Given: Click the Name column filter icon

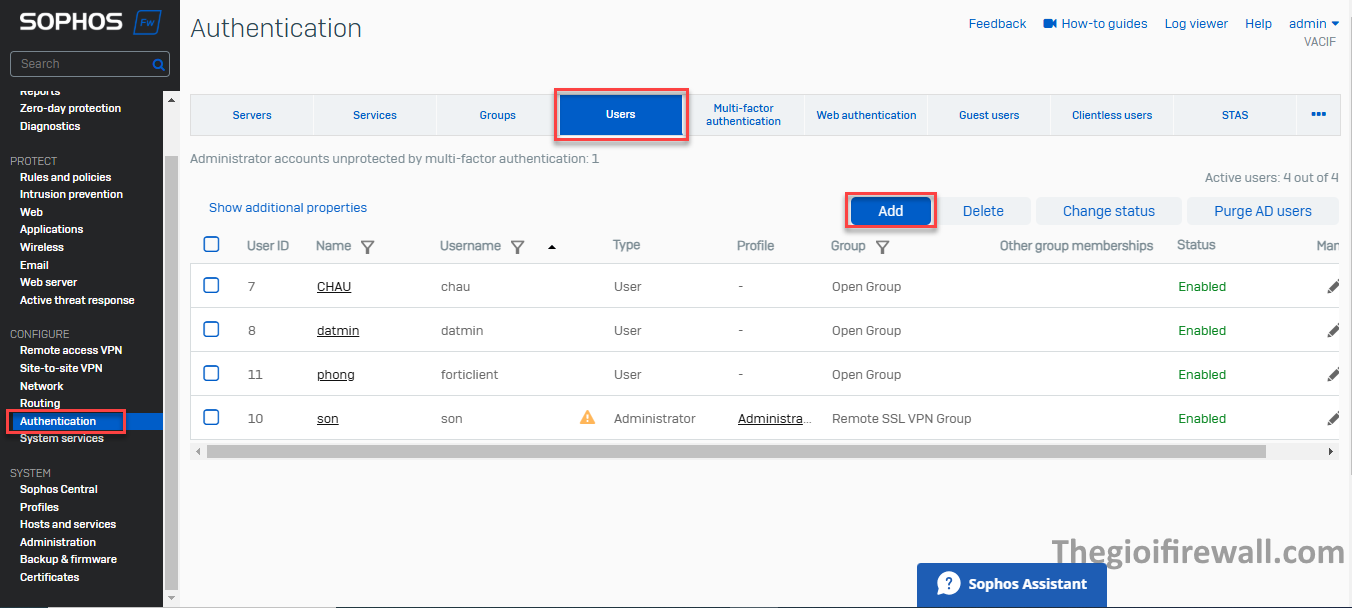Looking at the screenshot, I should (x=367, y=246).
